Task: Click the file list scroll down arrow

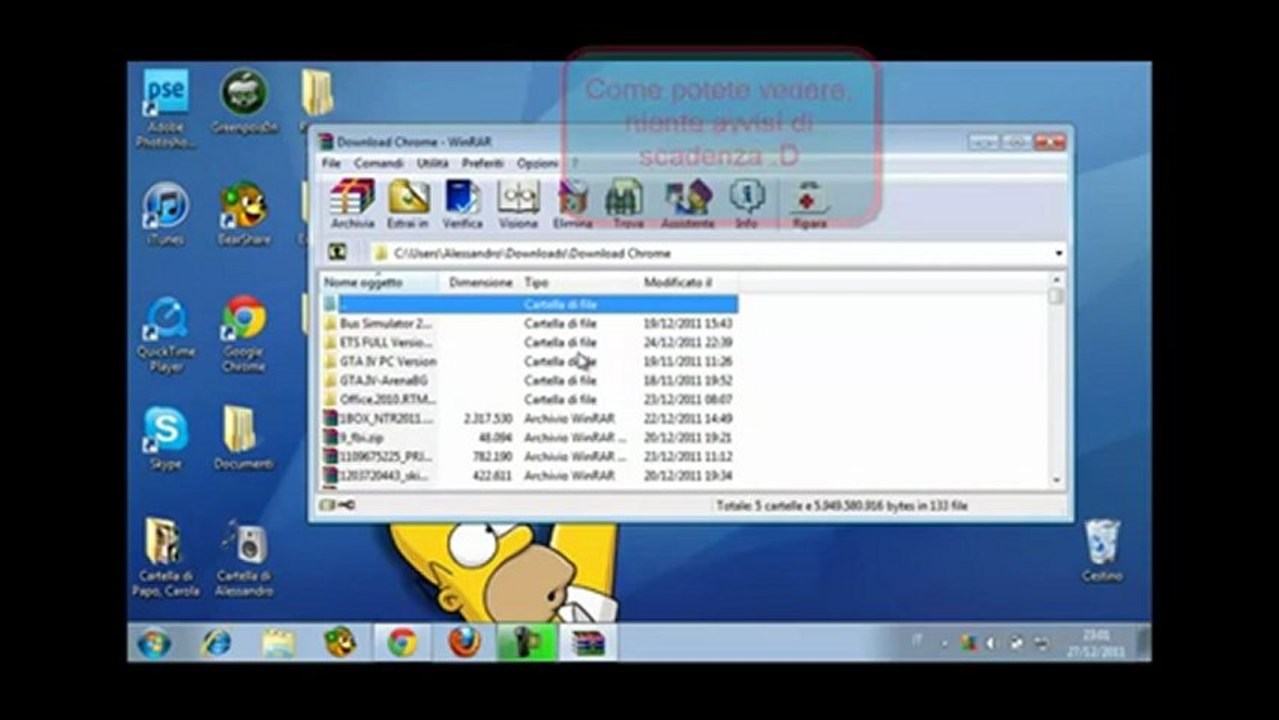Action: (1057, 481)
